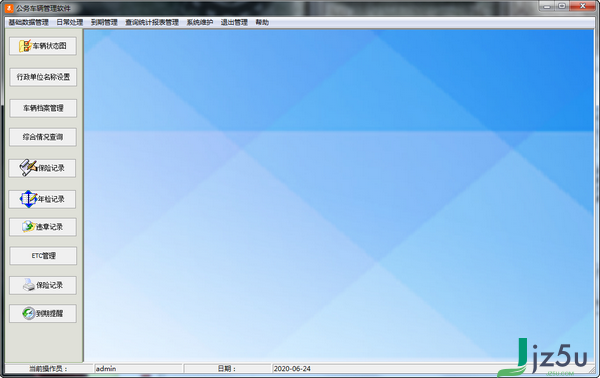
Task: Open 保险记录 with the pen-and-paper icon
Action: tap(42, 168)
